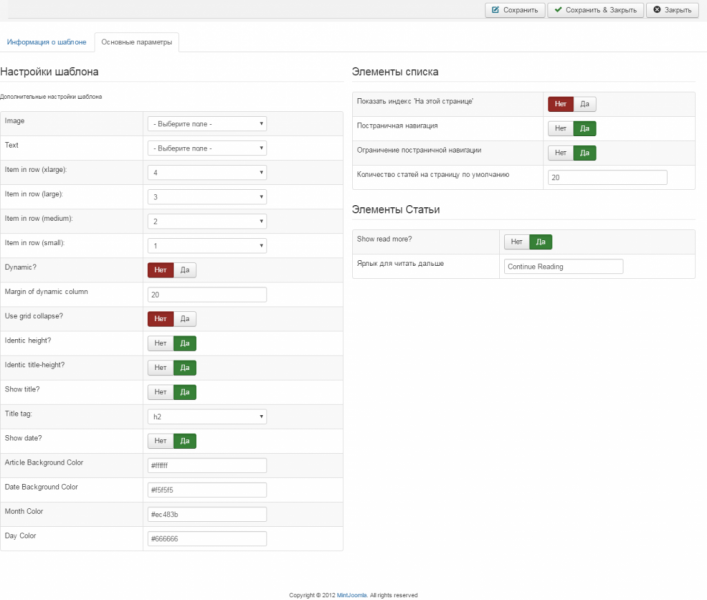Set Identic height to Нет

(160, 343)
